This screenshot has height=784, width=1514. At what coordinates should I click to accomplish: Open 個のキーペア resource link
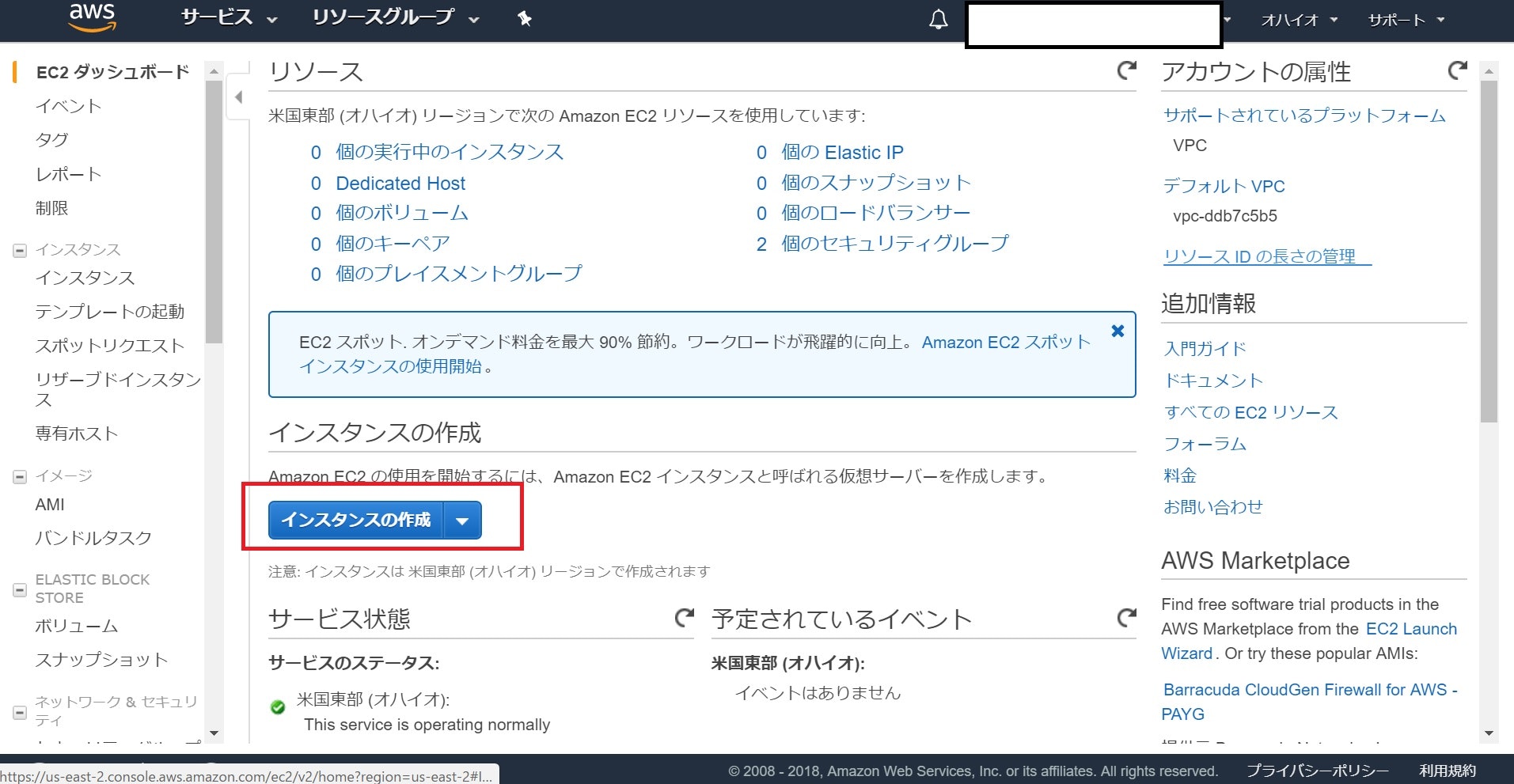pyautogui.click(x=393, y=244)
